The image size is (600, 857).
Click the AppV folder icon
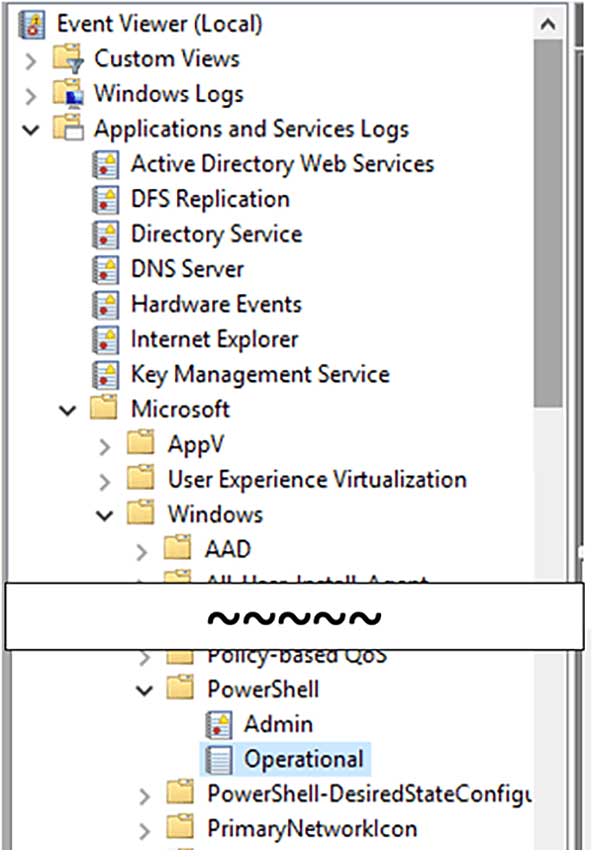coord(140,443)
